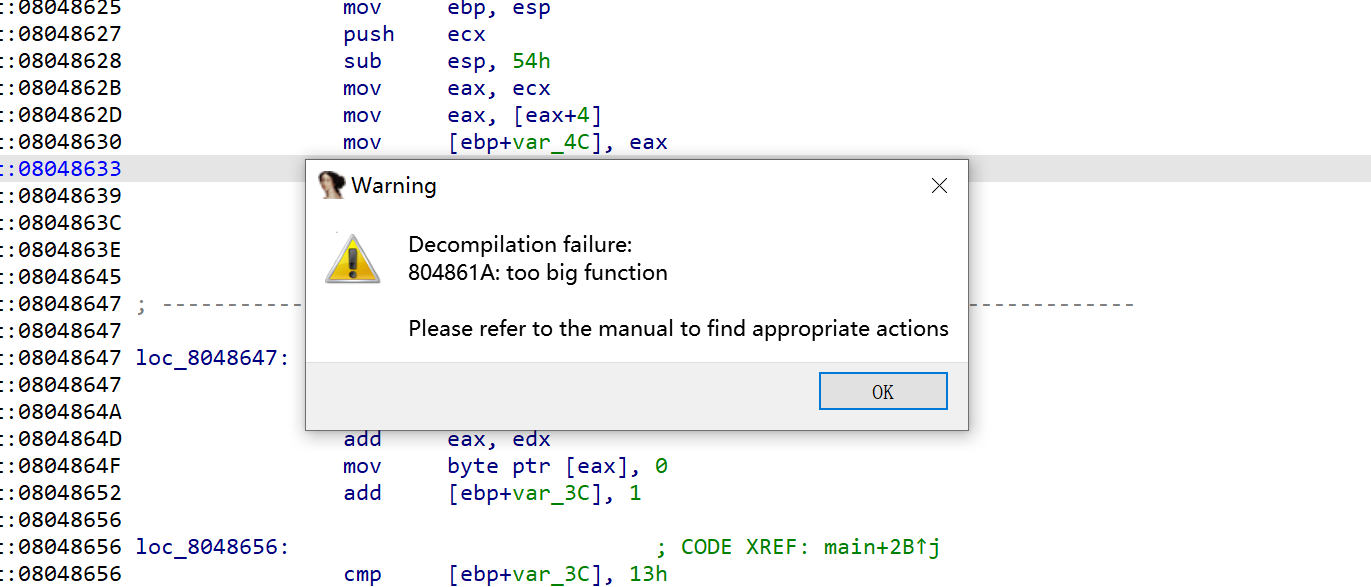Click var_3C in the add instruction
The height and width of the screenshot is (587, 1371).
[x=551, y=493]
